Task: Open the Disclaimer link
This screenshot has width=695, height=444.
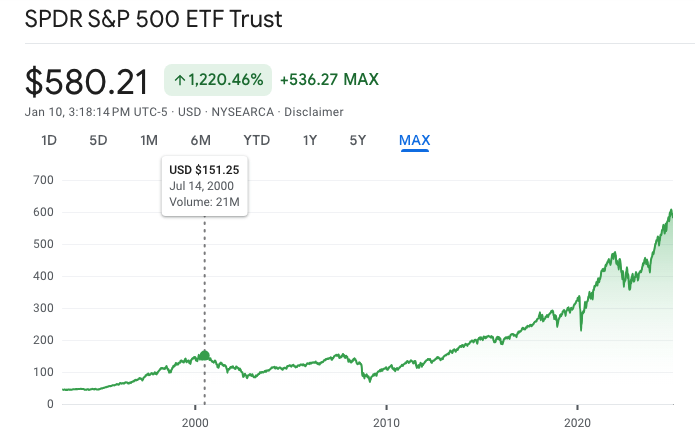Action: coord(315,112)
